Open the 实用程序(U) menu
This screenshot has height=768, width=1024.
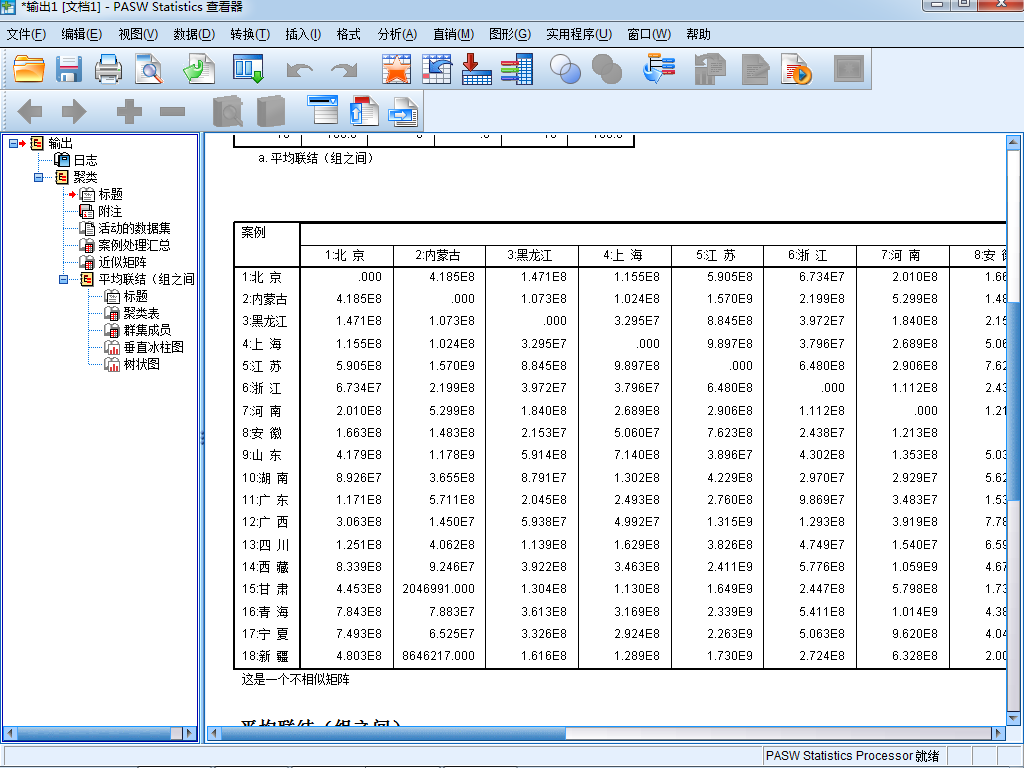[579, 34]
